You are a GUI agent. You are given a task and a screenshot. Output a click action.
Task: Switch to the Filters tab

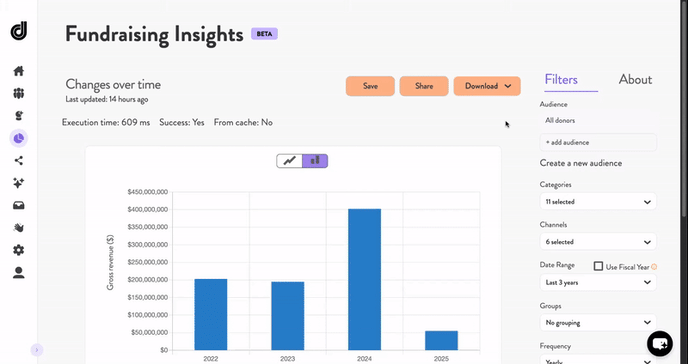point(561,80)
